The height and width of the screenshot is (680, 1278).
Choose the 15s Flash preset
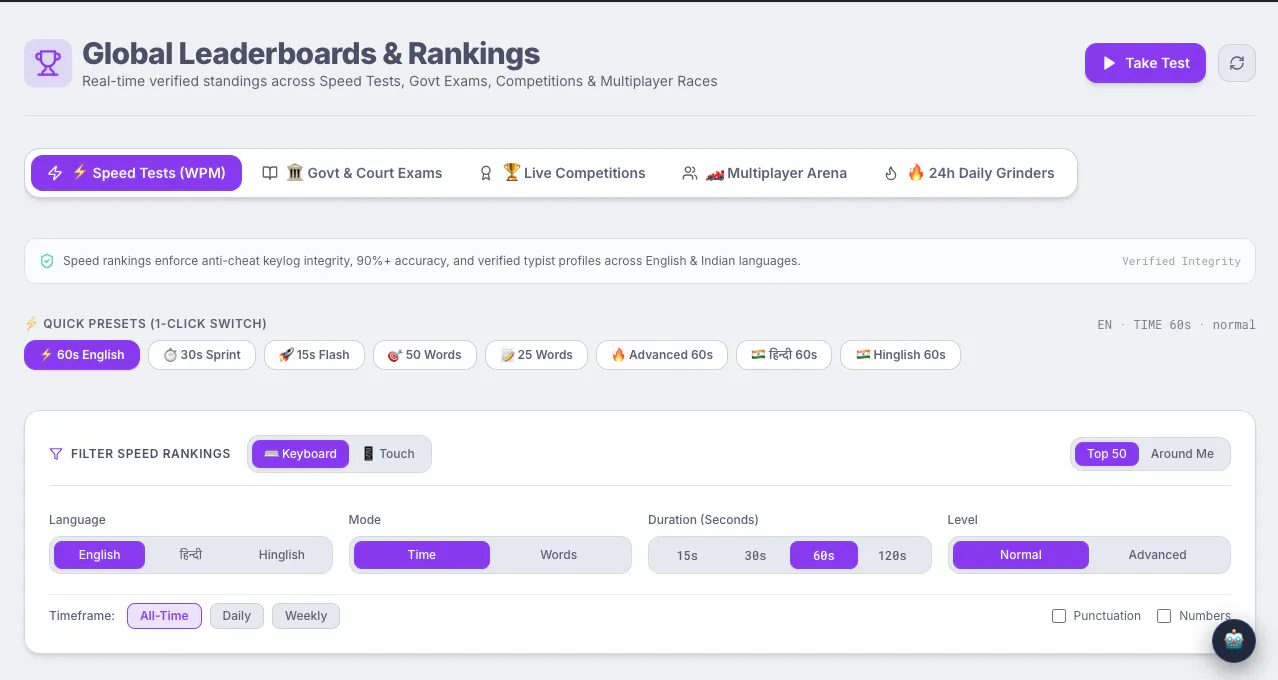(314, 355)
